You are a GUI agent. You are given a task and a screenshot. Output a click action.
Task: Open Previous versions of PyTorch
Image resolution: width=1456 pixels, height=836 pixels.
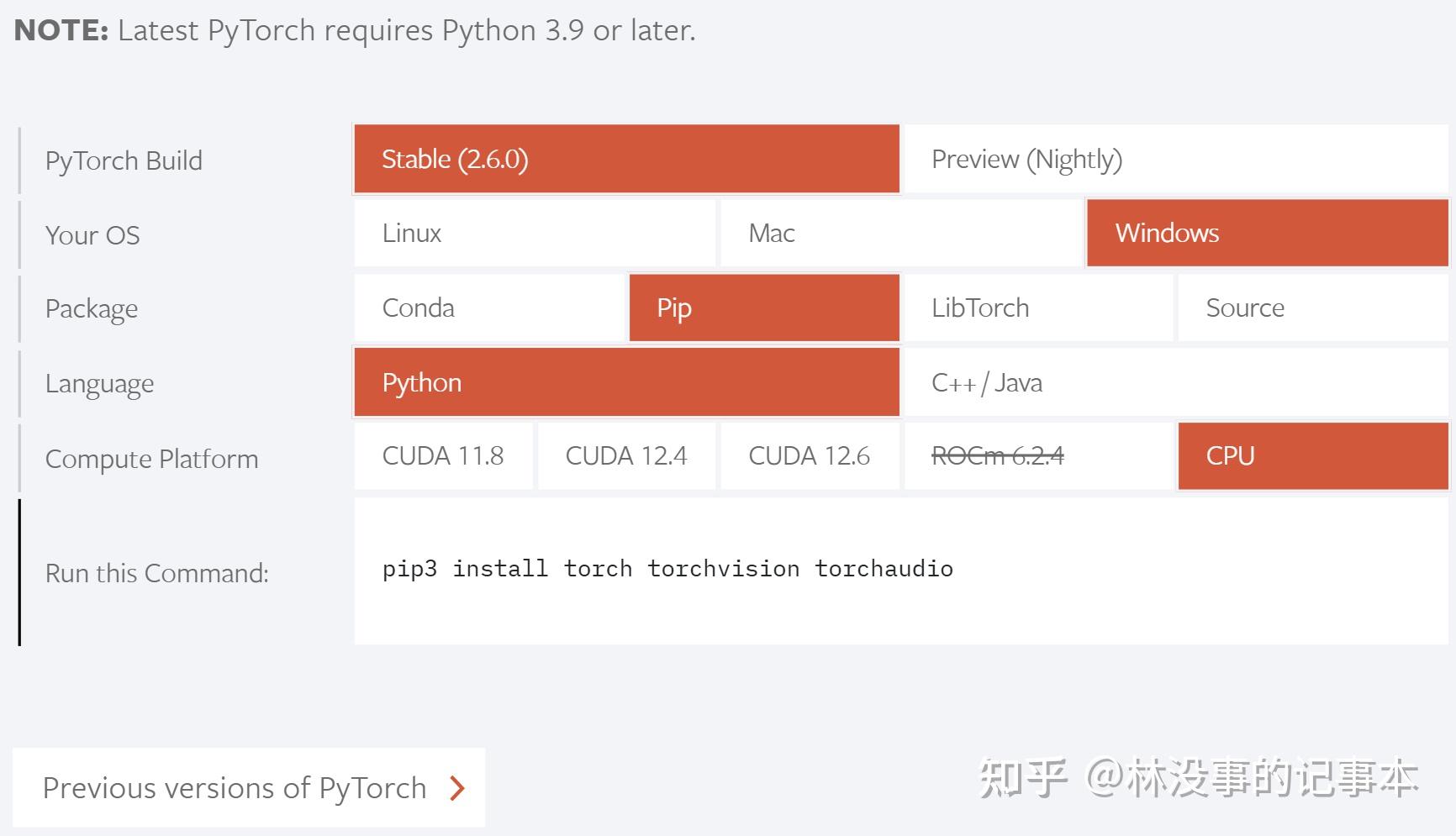coord(235,787)
